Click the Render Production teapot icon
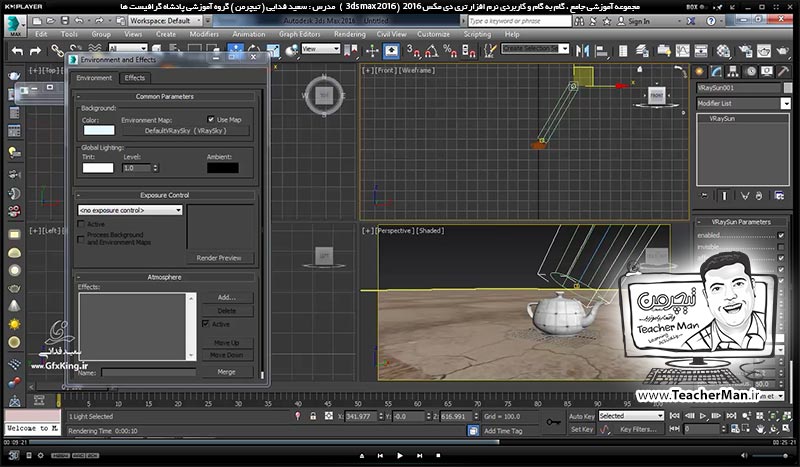800x467 pixels. (x=782, y=50)
